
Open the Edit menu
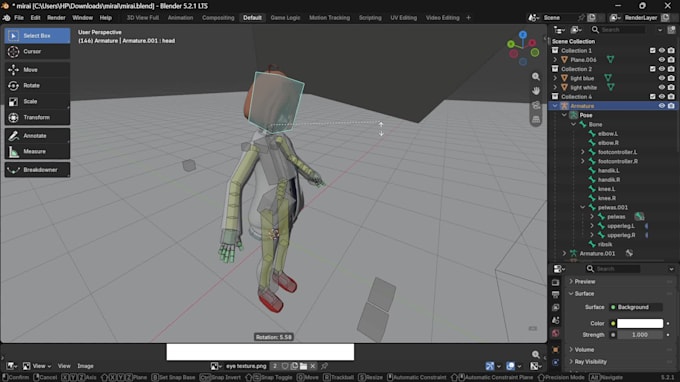[36, 18]
